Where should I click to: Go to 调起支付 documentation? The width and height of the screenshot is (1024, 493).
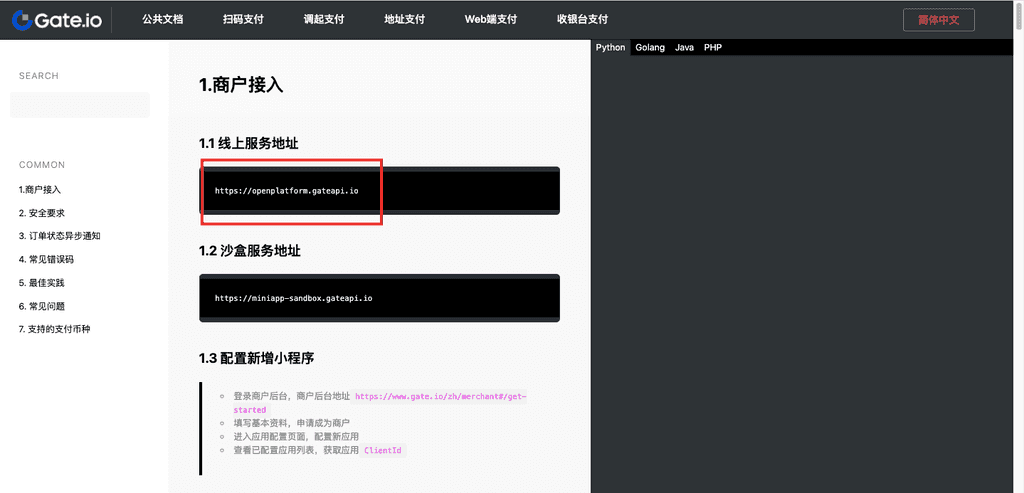click(326, 19)
